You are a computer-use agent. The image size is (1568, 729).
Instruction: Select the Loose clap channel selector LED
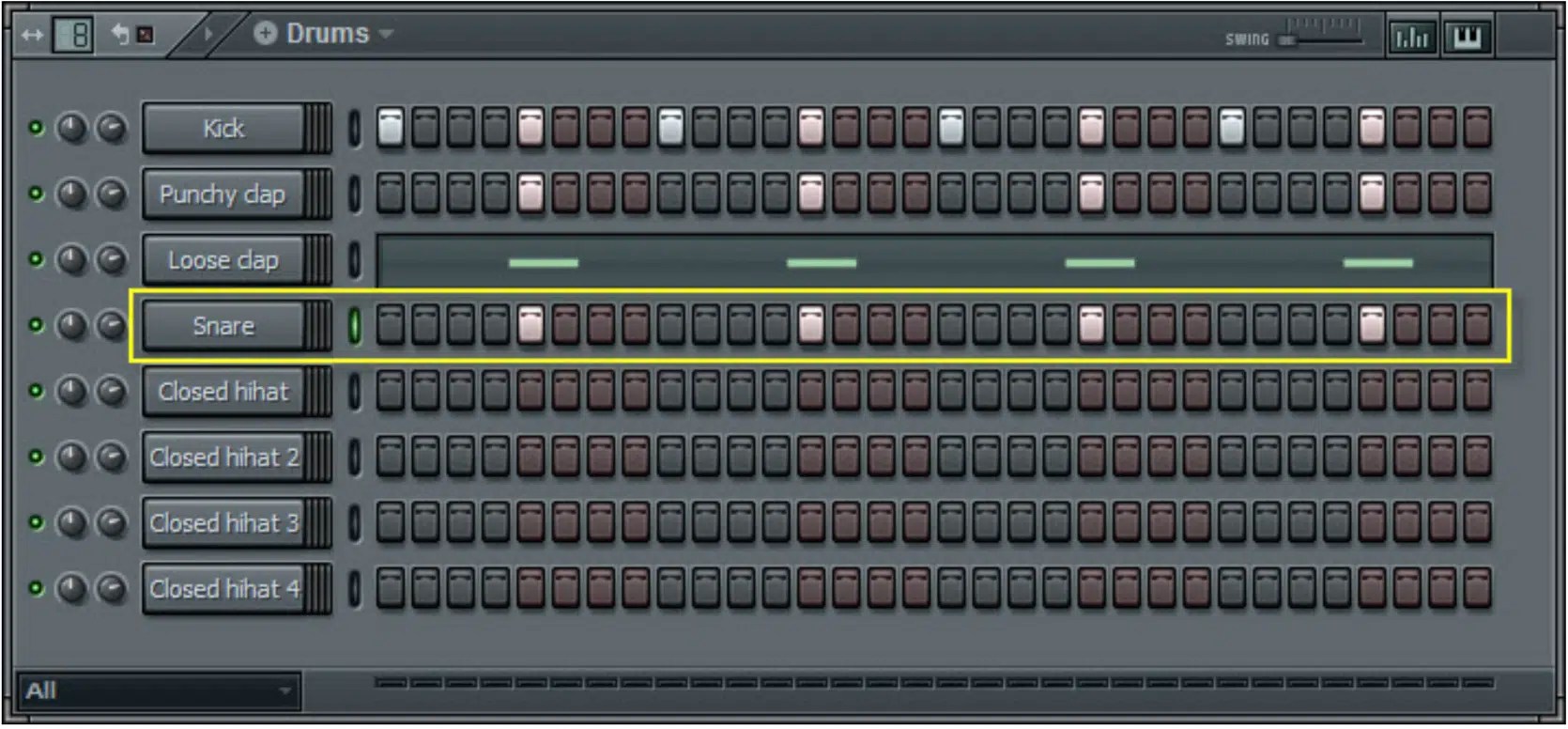pyautogui.click(x=355, y=259)
